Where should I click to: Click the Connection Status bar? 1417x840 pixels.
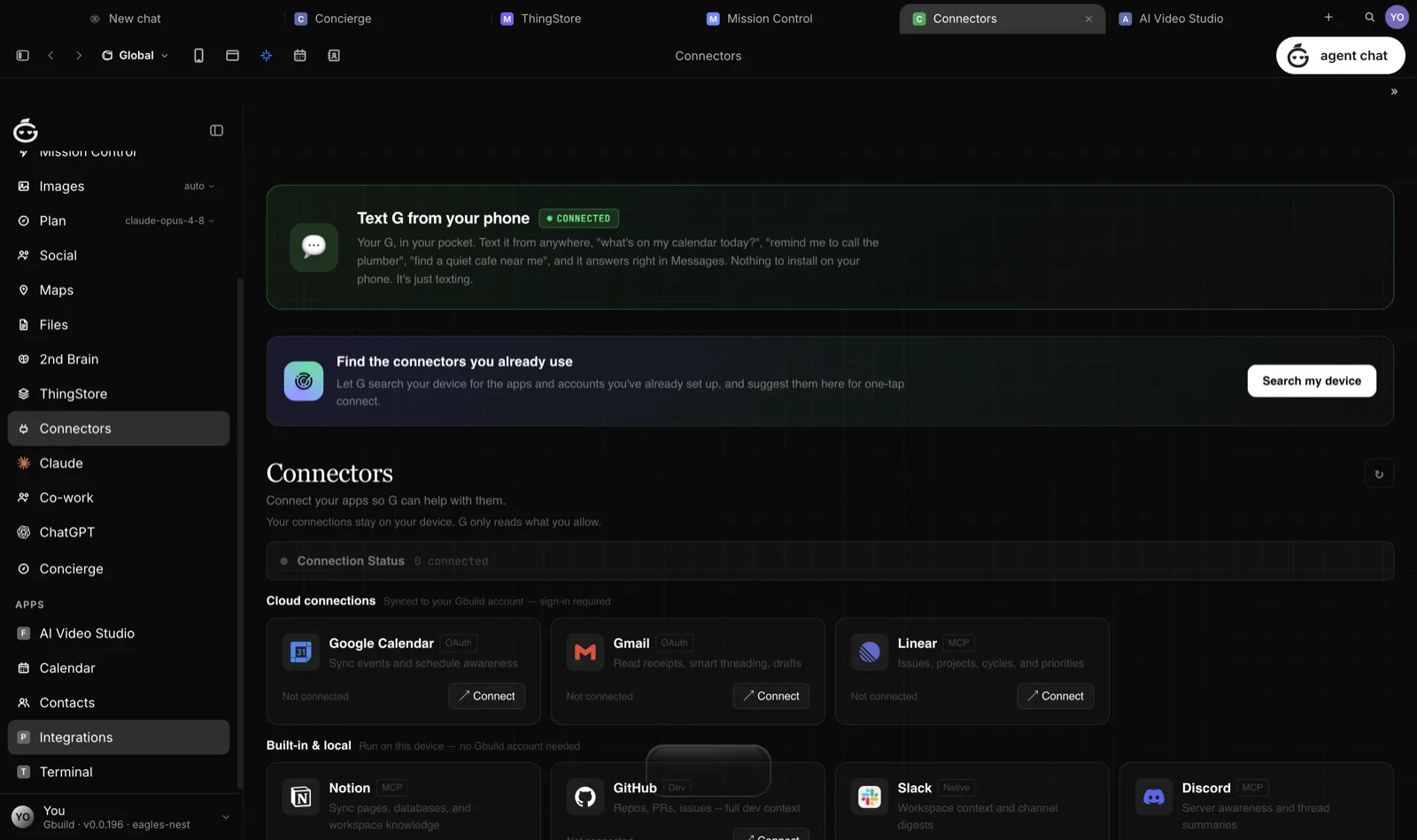(830, 561)
